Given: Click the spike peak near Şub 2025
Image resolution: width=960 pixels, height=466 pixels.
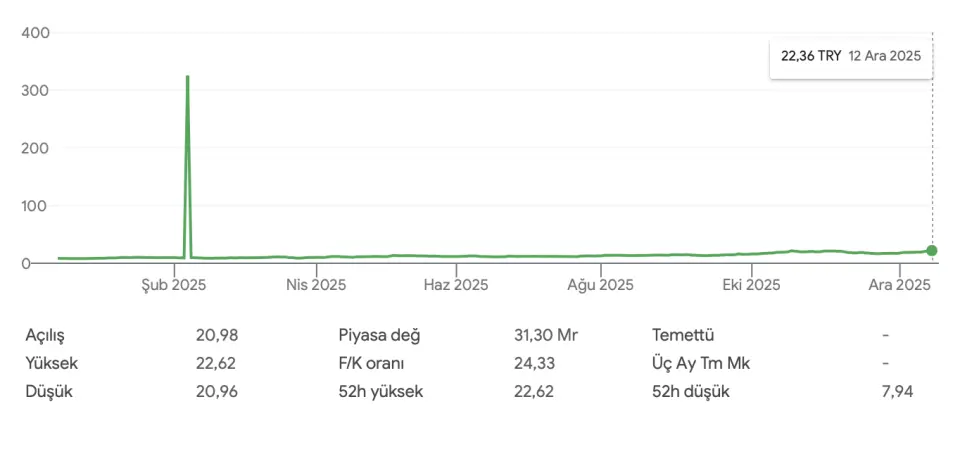Looking at the screenshot, I should point(188,78).
